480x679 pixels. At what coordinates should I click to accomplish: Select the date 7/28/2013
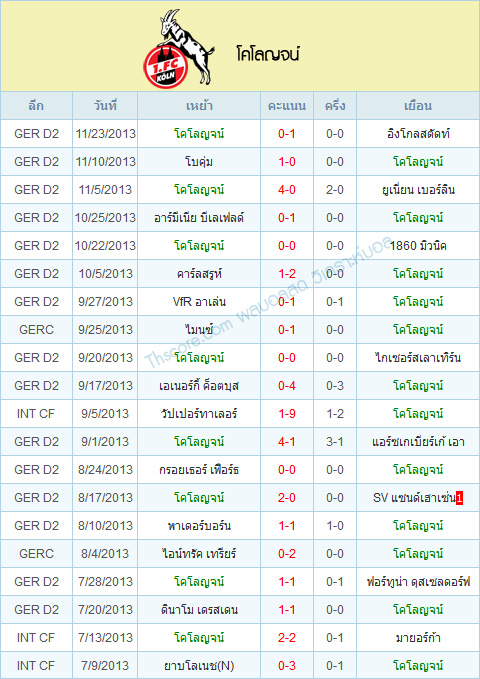[x=105, y=582]
